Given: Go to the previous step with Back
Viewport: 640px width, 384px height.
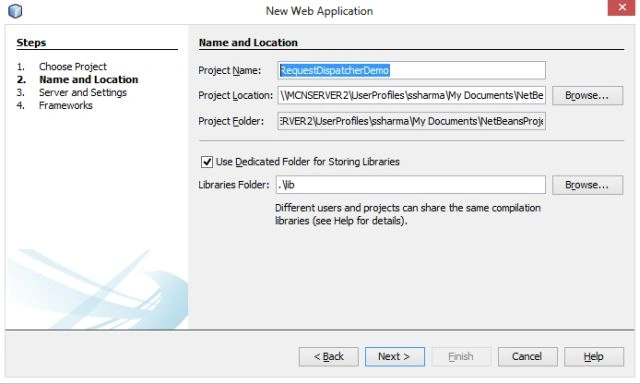Looking at the screenshot, I should coord(329,357).
